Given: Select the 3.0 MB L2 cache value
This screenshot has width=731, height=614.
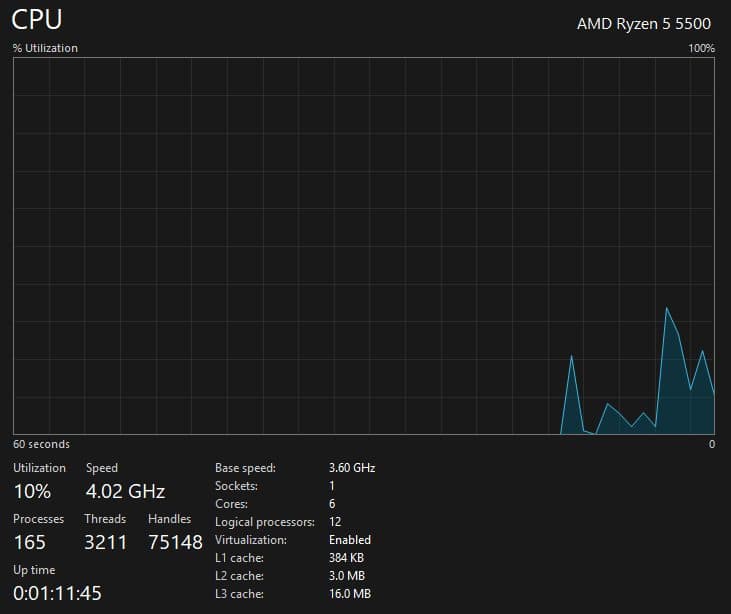Looking at the screenshot, I should [347, 576].
